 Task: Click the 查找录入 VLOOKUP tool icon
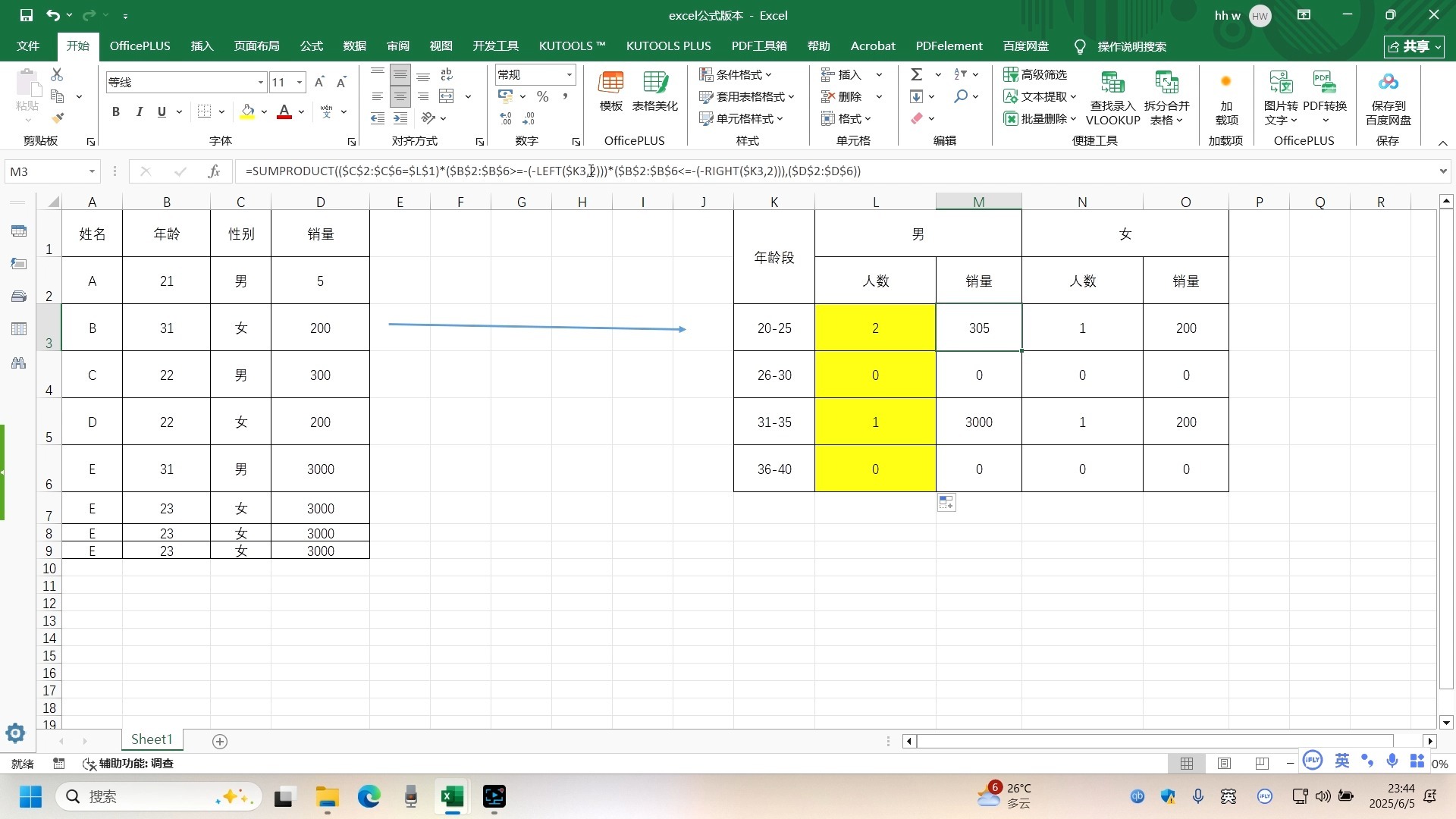click(x=1112, y=99)
